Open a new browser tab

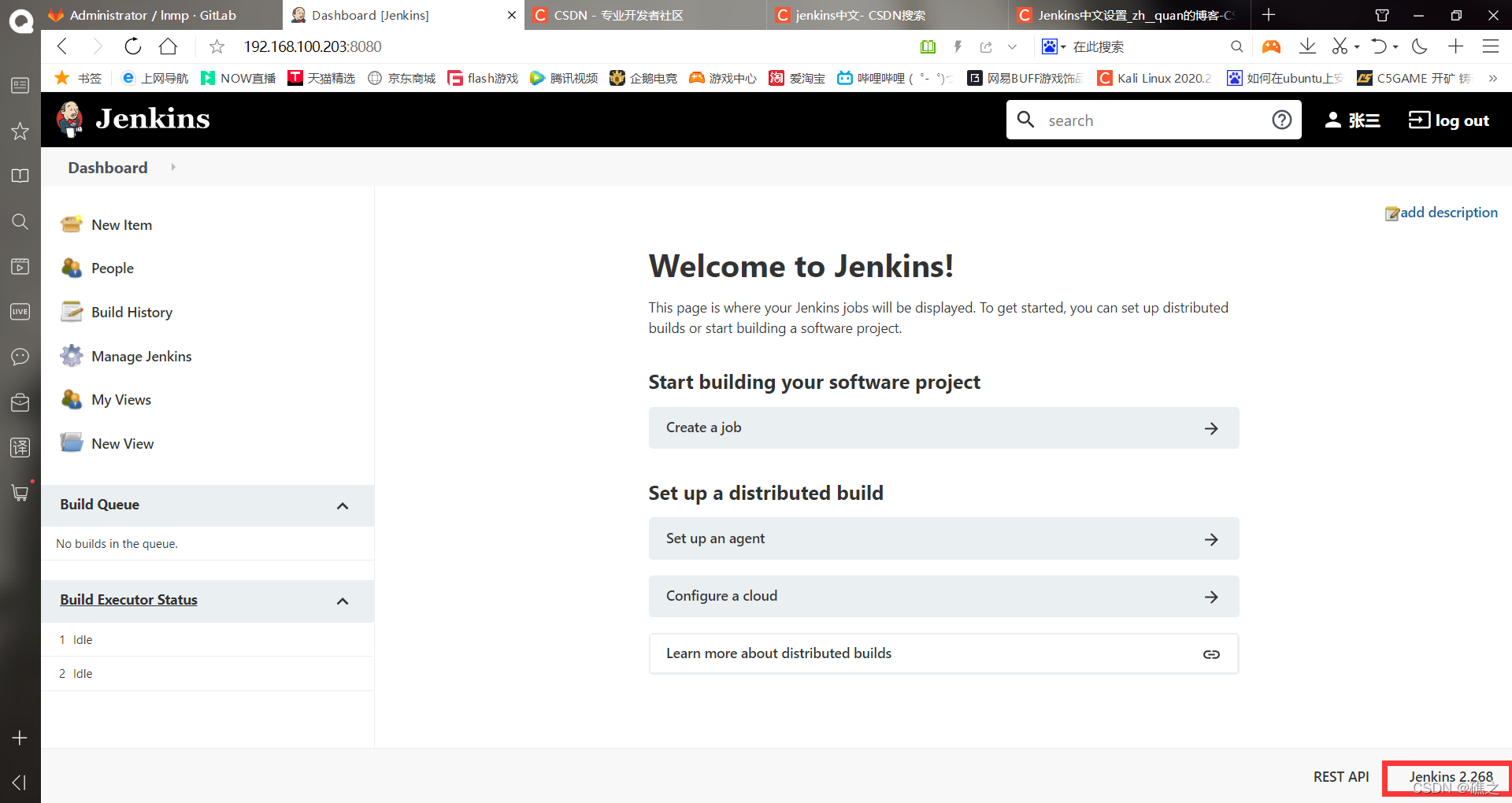1269,15
